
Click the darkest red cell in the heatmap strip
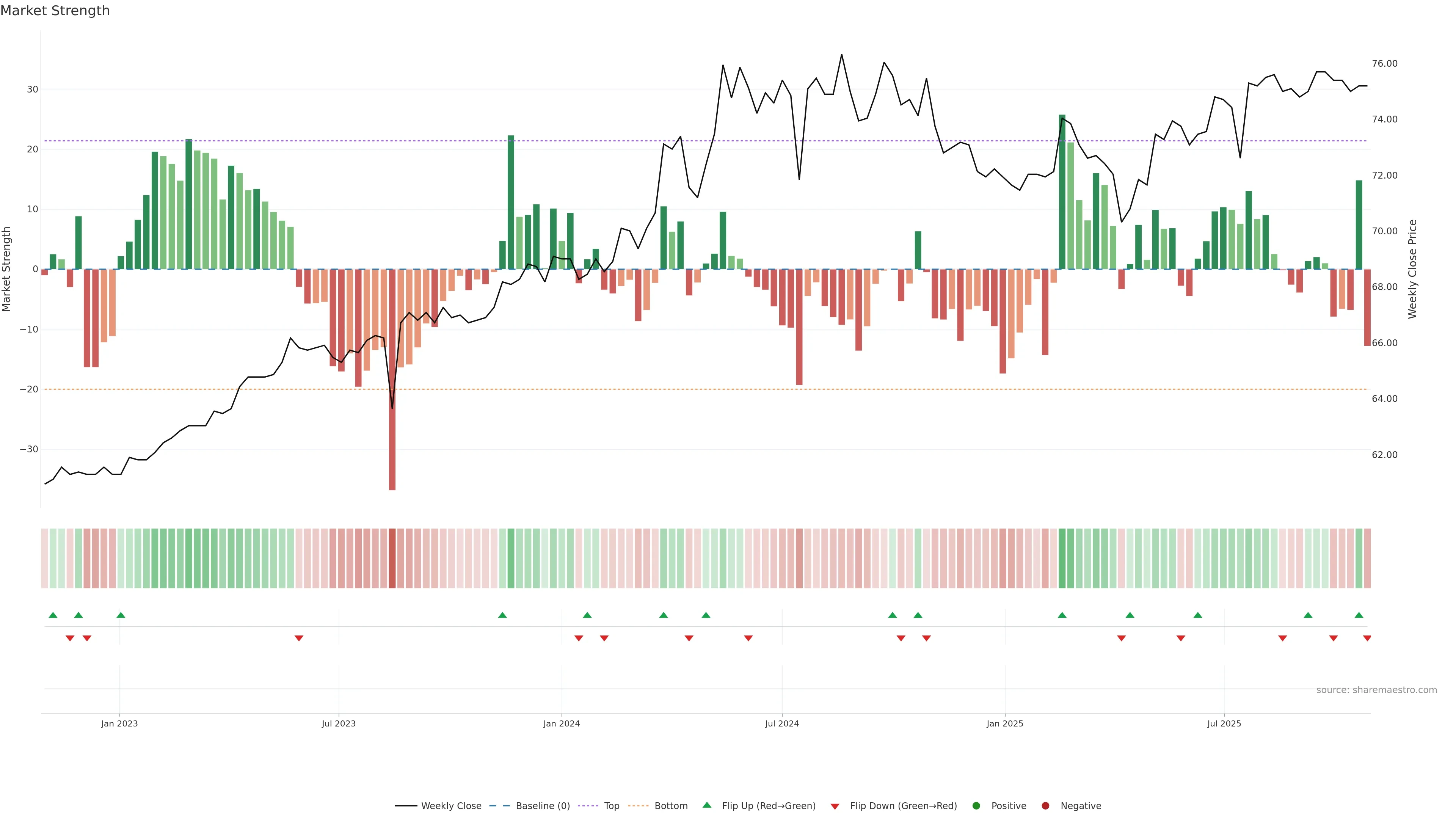pyautogui.click(x=392, y=558)
